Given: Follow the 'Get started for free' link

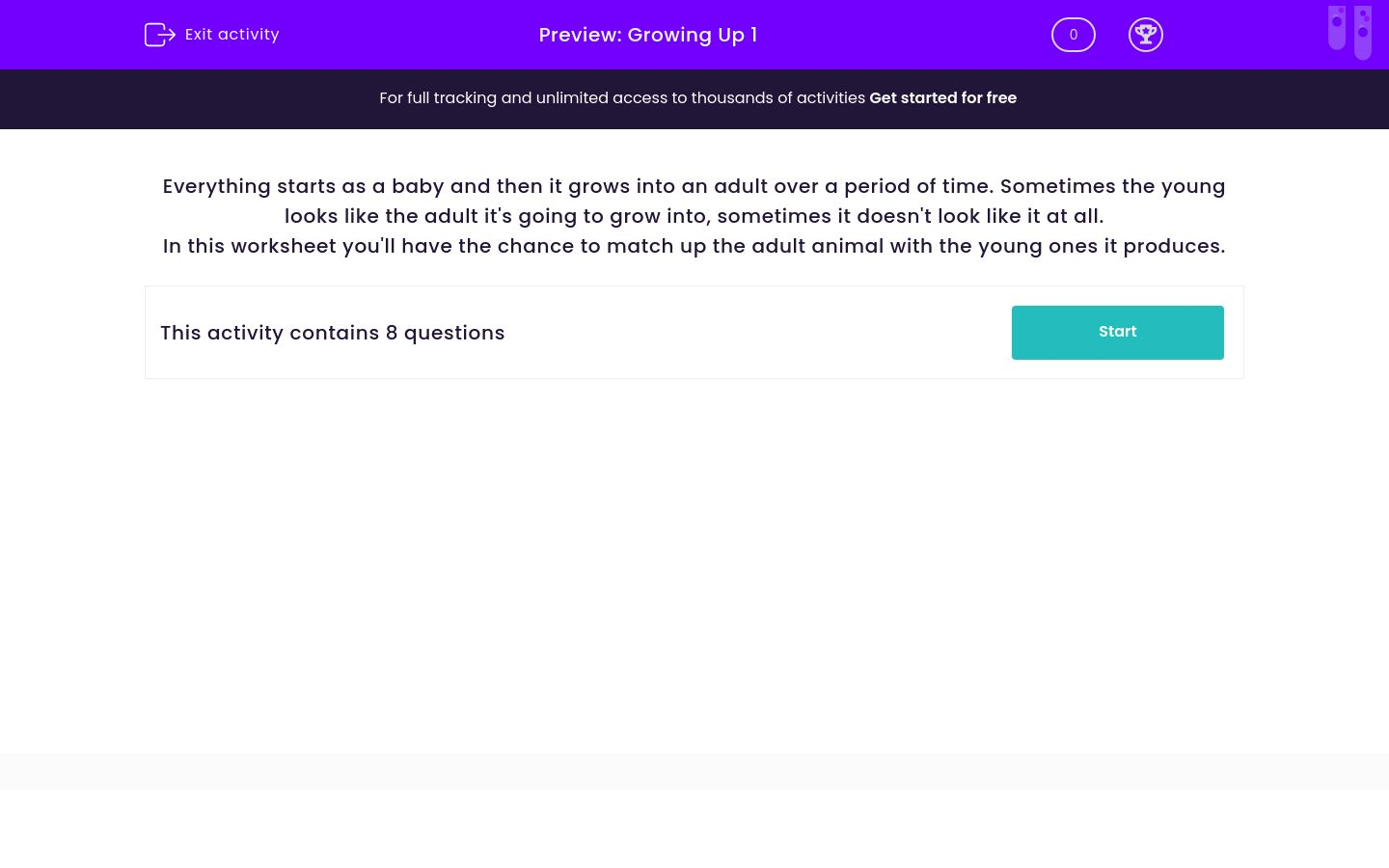Looking at the screenshot, I should (x=942, y=98).
